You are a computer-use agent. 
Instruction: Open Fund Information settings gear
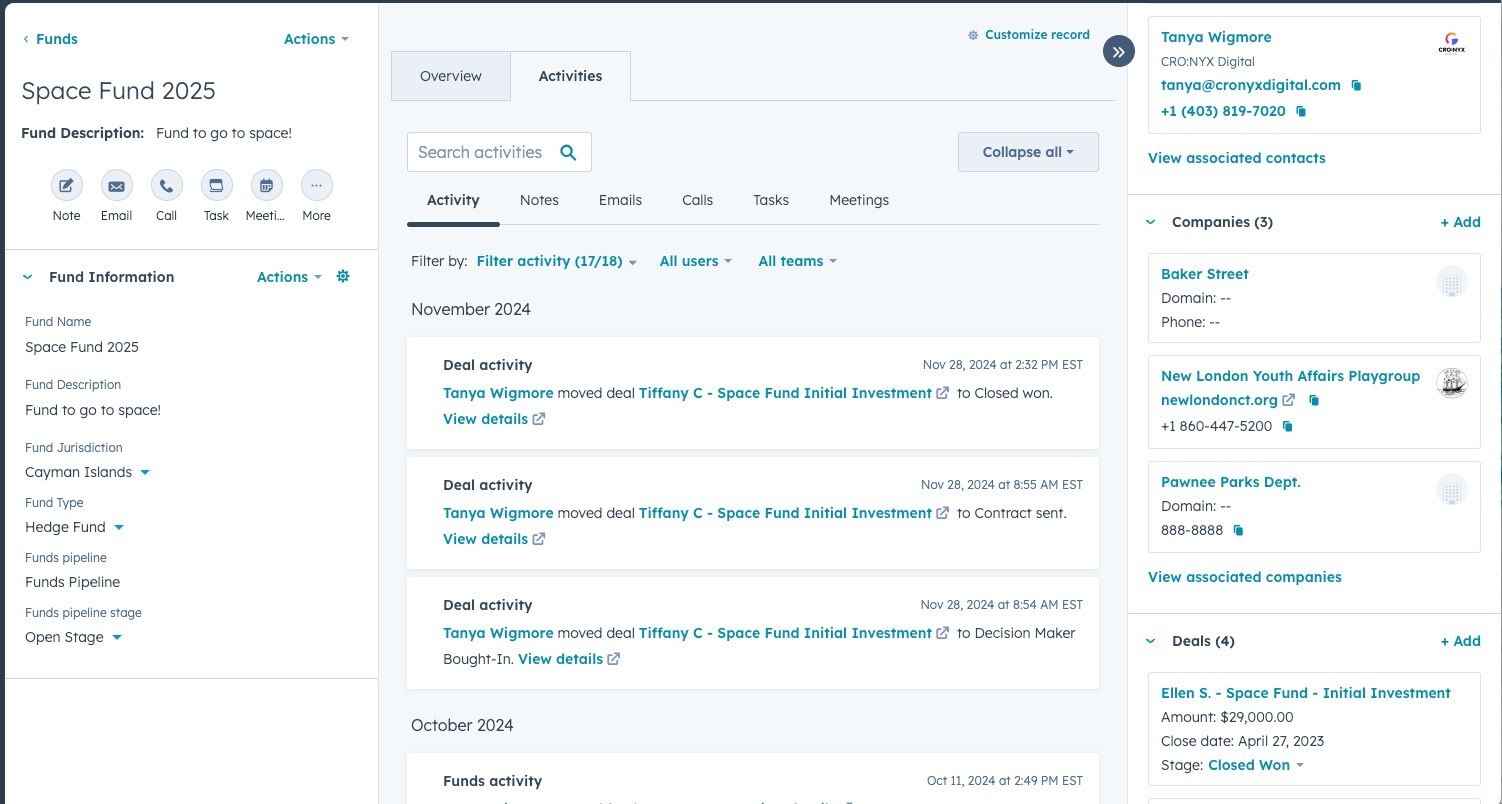(x=343, y=277)
